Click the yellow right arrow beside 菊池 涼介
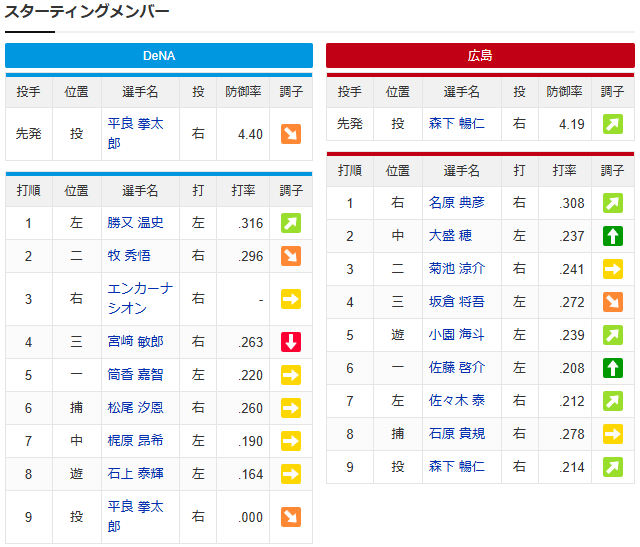This screenshot has height=547, width=640. (613, 269)
